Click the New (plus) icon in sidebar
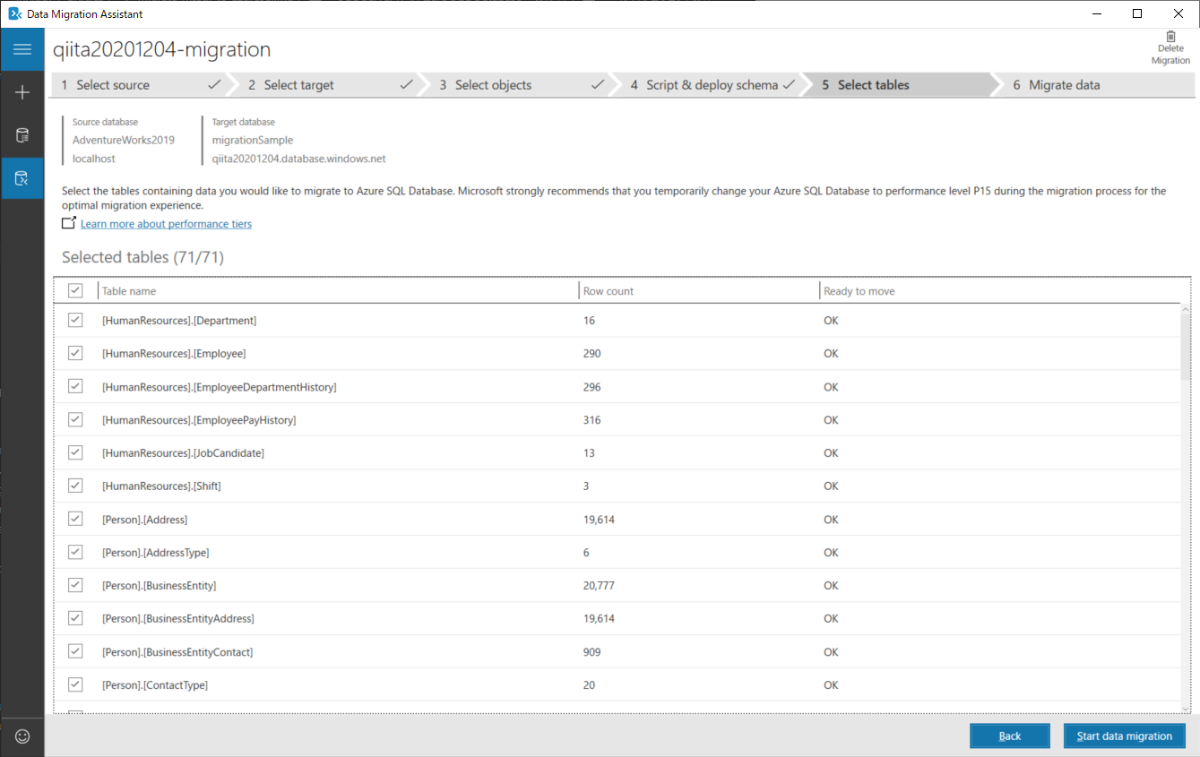Image resolution: width=1200 pixels, height=757 pixels. (22, 92)
